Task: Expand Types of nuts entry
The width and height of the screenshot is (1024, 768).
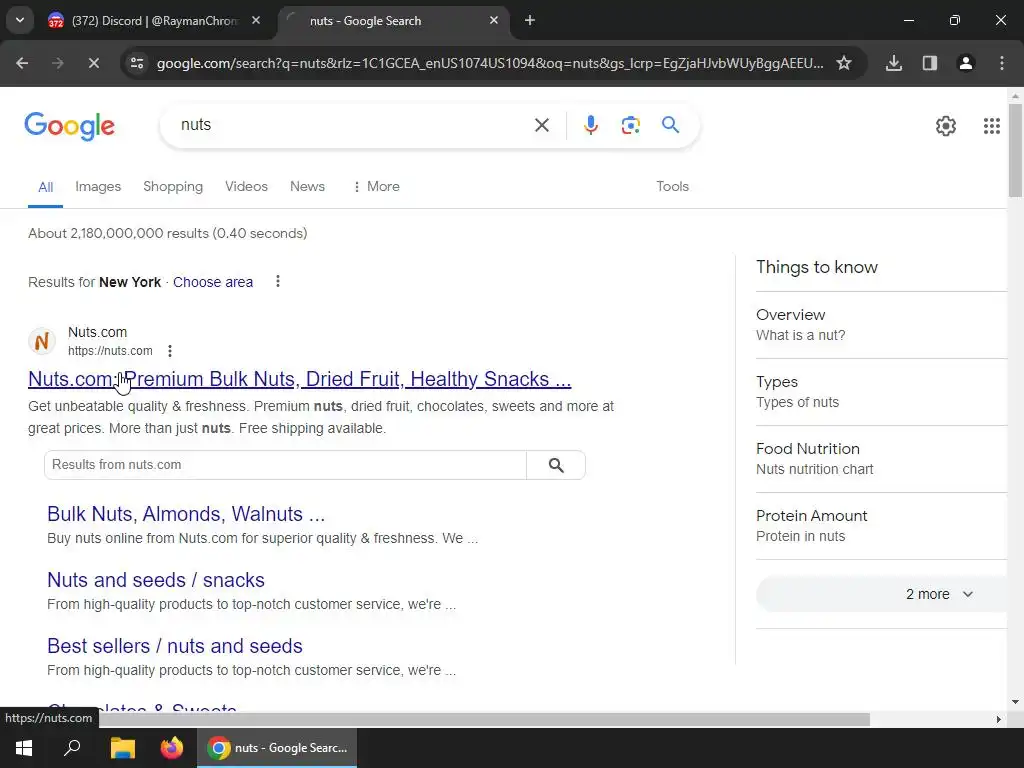Action: [882, 392]
